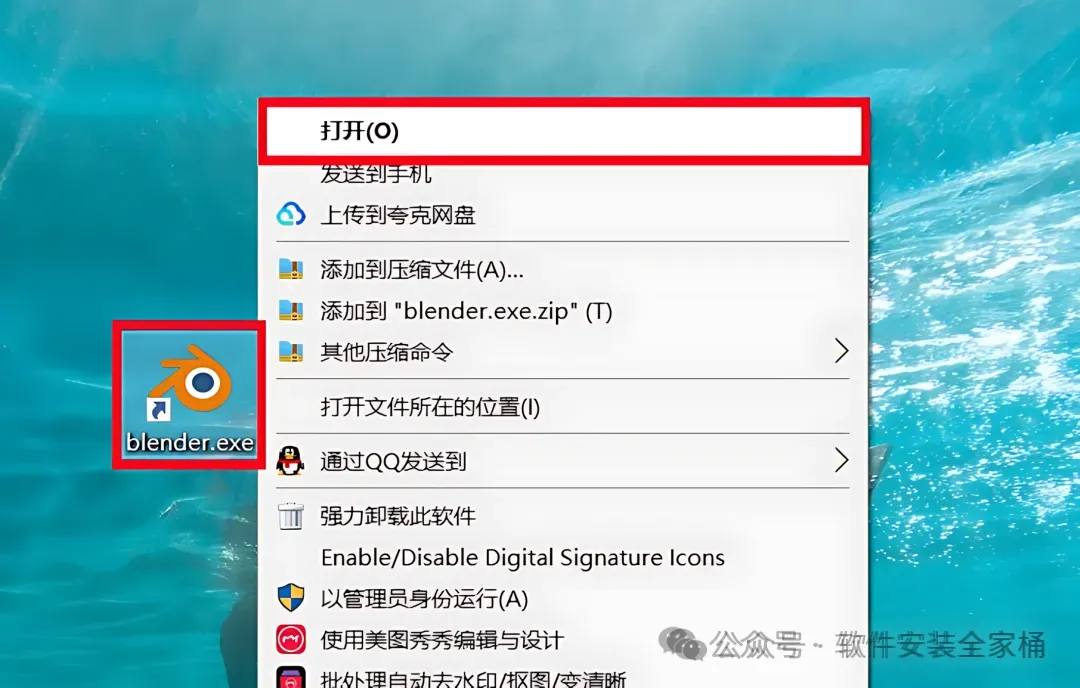The image size is (1080, 688).
Task: Click the red Meitu Xiuxiu icon
Action: tap(291, 640)
